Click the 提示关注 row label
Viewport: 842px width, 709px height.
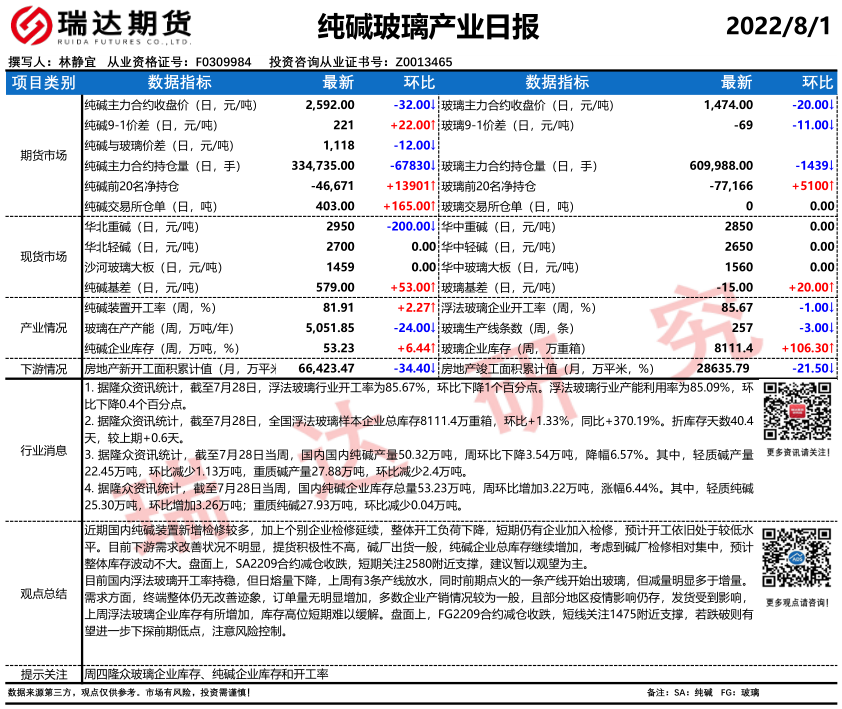click(42, 674)
